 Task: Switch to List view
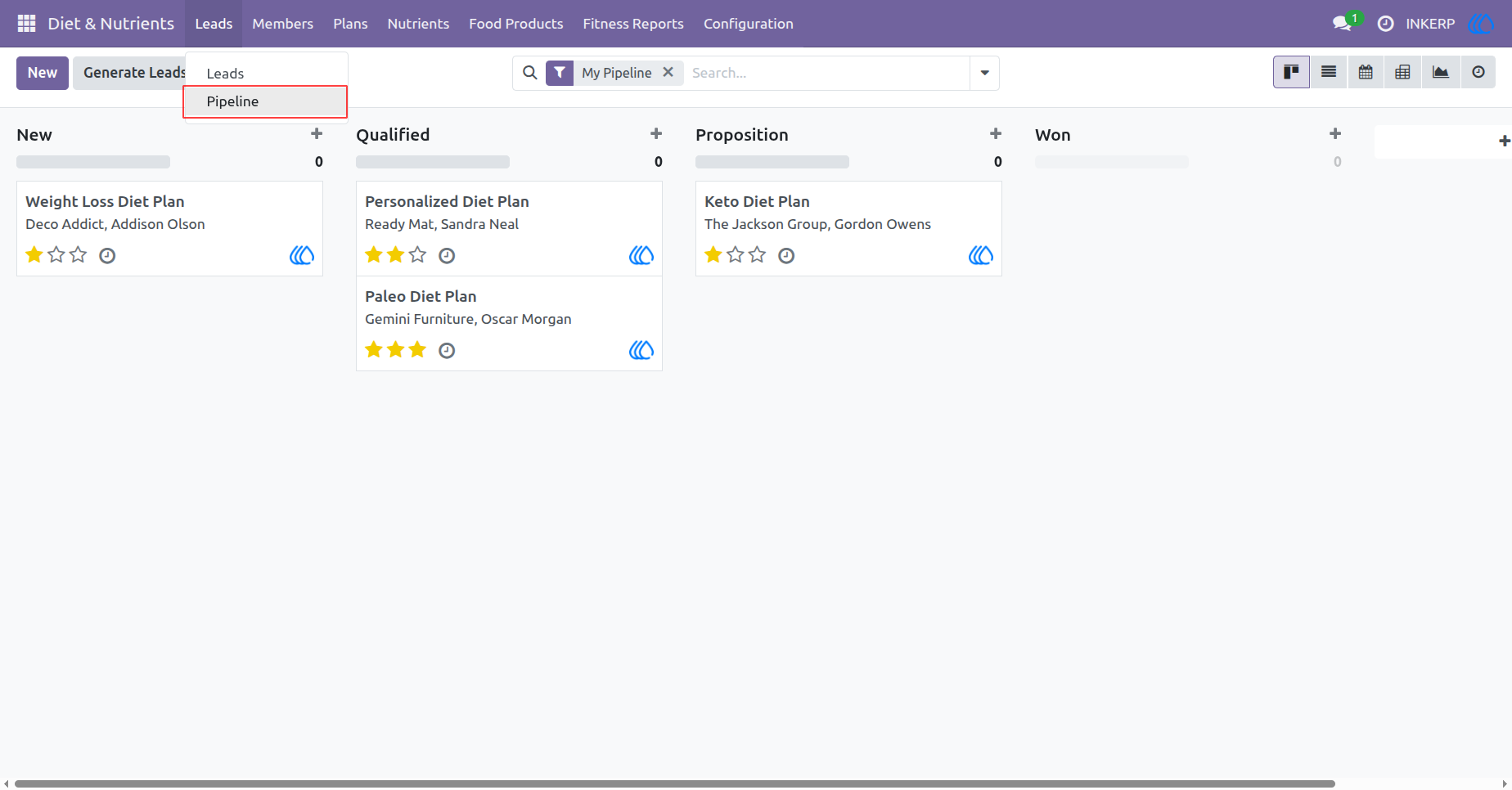click(1329, 72)
